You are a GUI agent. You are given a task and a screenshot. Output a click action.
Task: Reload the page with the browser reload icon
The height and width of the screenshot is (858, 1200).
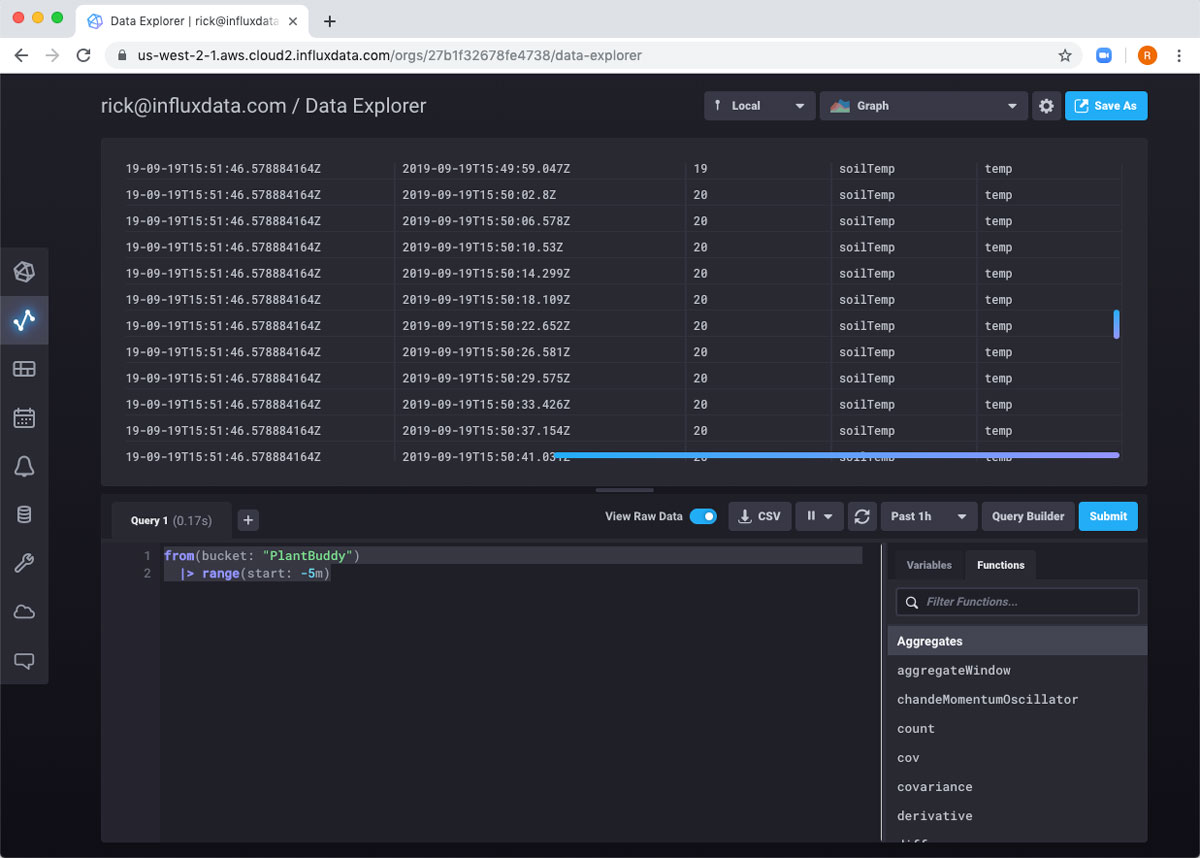[84, 56]
